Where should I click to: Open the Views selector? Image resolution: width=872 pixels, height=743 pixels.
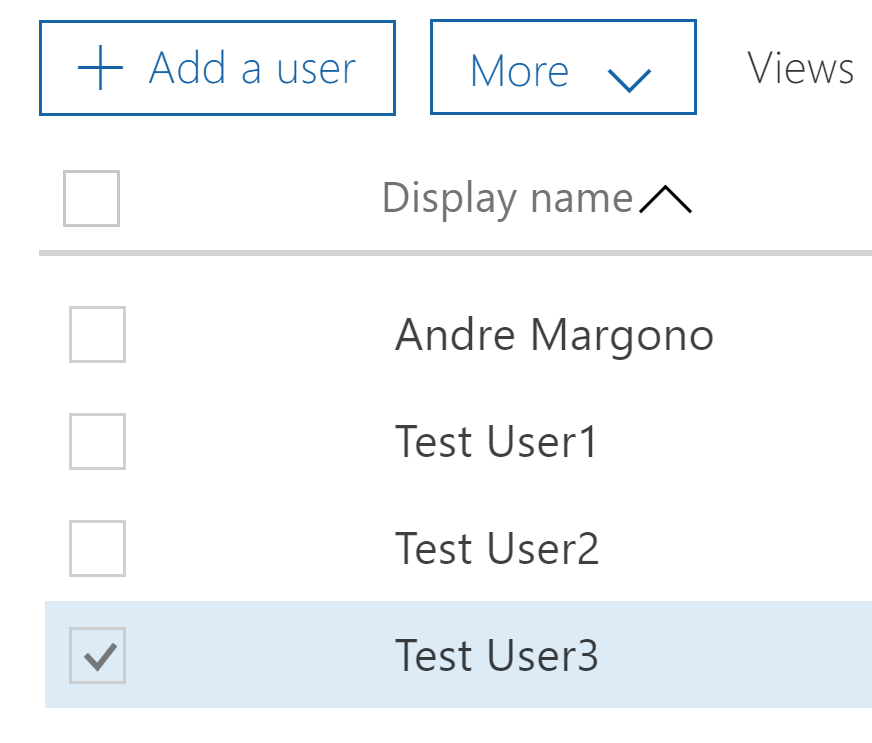point(801,68)
